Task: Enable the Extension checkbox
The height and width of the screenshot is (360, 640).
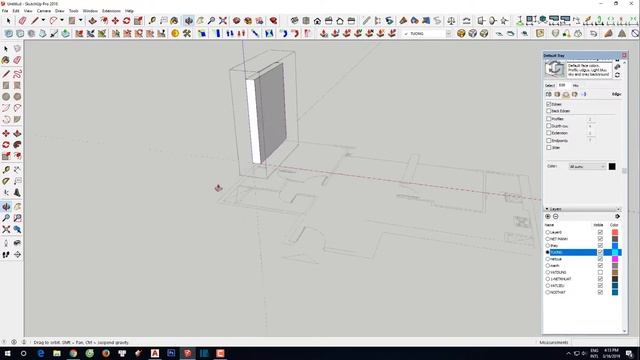Action: 549,133
